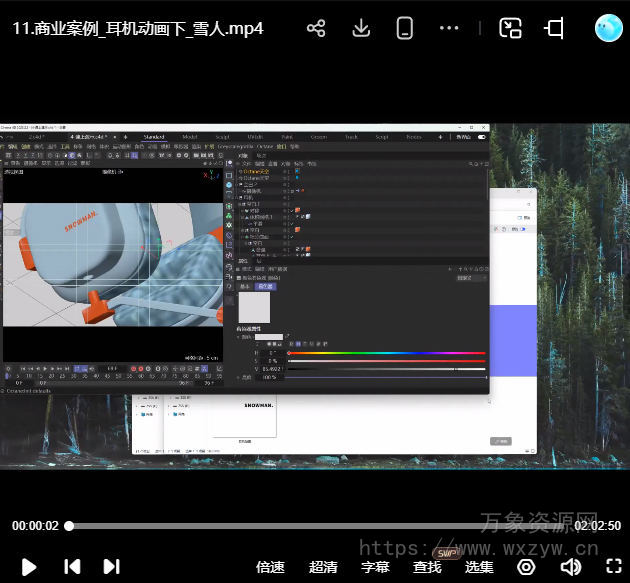The height and width of the screenshot is (583, 630).
Task: Mute the video using the speaker icon
Action: 570,567
